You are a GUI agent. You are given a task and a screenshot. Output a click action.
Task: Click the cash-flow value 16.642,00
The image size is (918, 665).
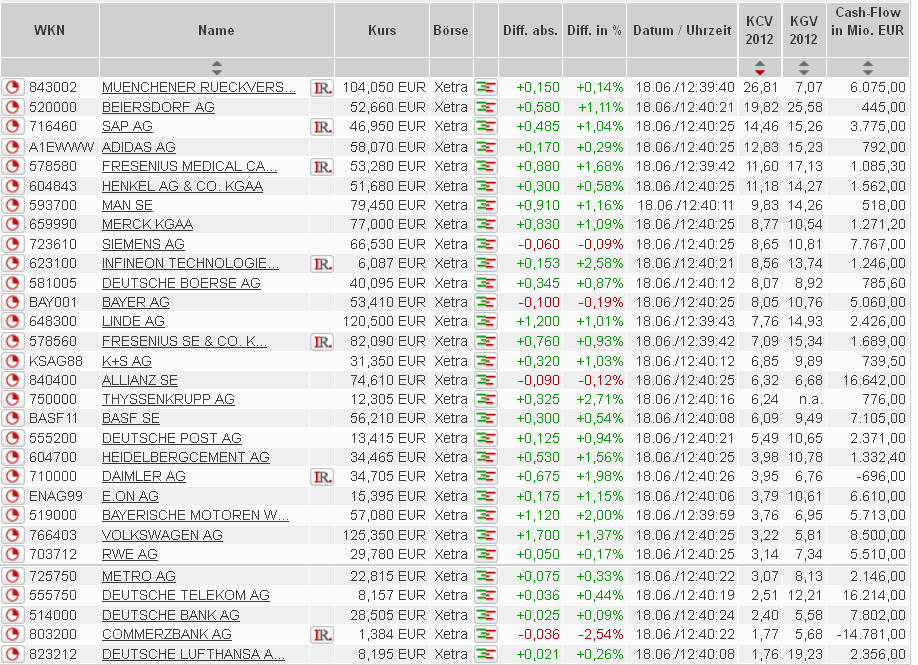tap(874, 381)
